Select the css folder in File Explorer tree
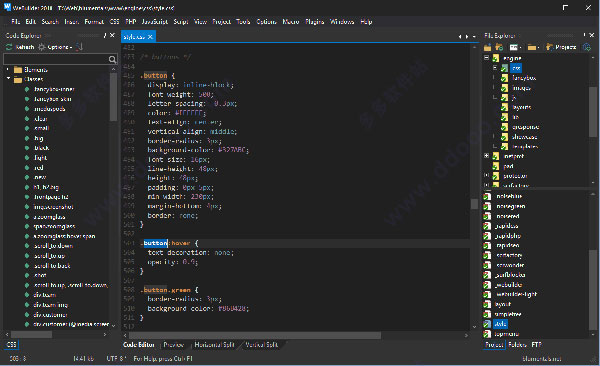Image resolution: width=600 pixels, height=366 pixels. pos(516,68)
